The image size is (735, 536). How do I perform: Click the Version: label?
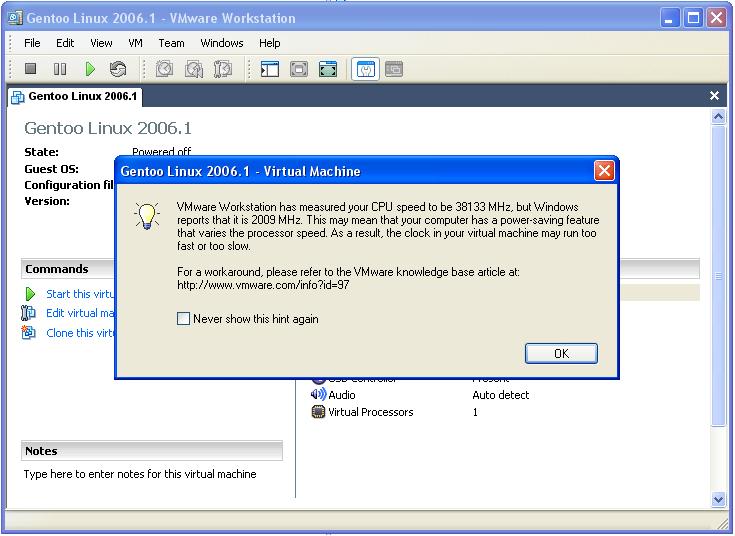(47, 201)
